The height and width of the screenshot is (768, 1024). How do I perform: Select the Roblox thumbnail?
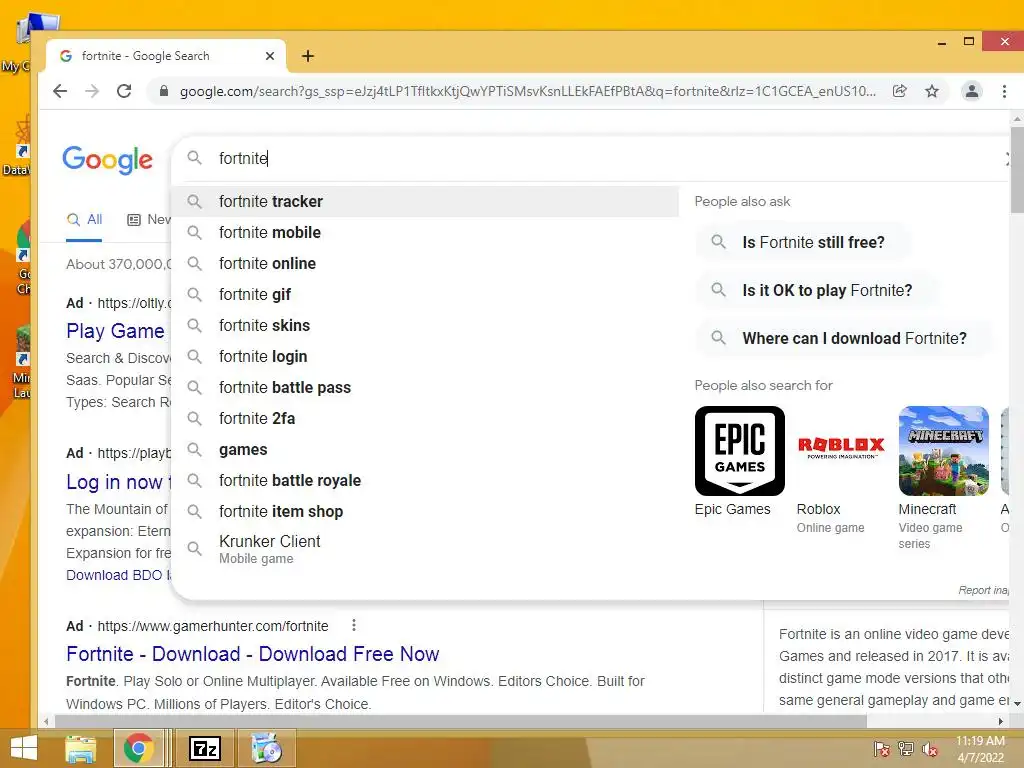842,451
